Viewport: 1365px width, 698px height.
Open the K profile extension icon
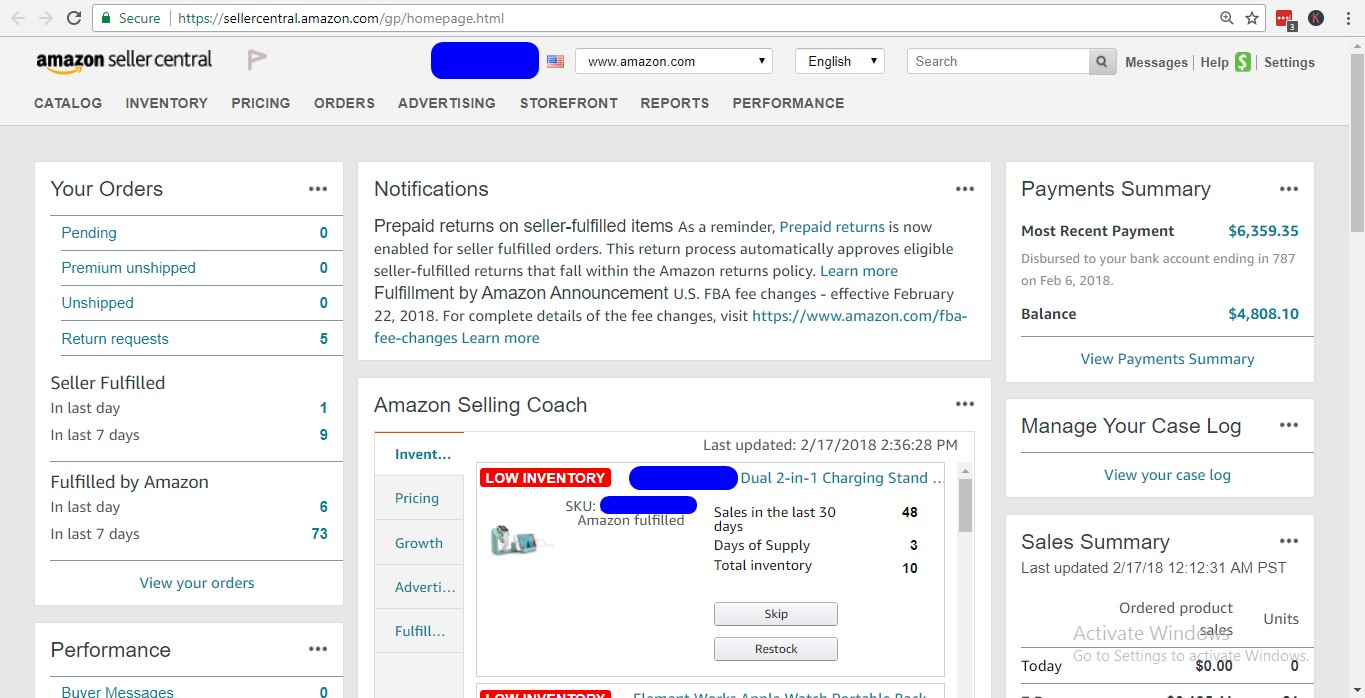[x=1316, y=18]
